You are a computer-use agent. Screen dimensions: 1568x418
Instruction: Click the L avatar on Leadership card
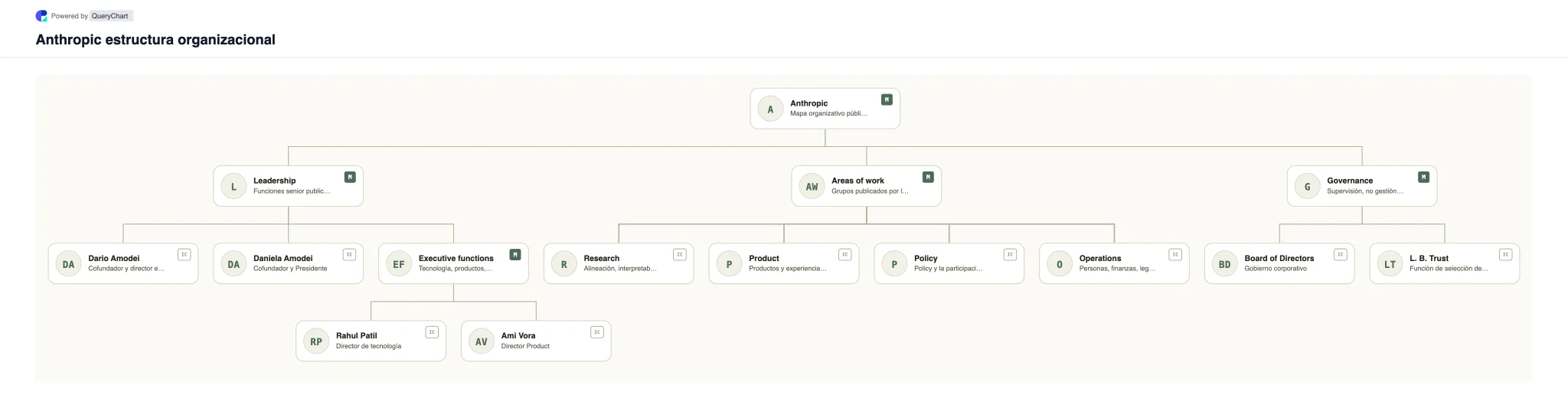click(x=234, y=187)
